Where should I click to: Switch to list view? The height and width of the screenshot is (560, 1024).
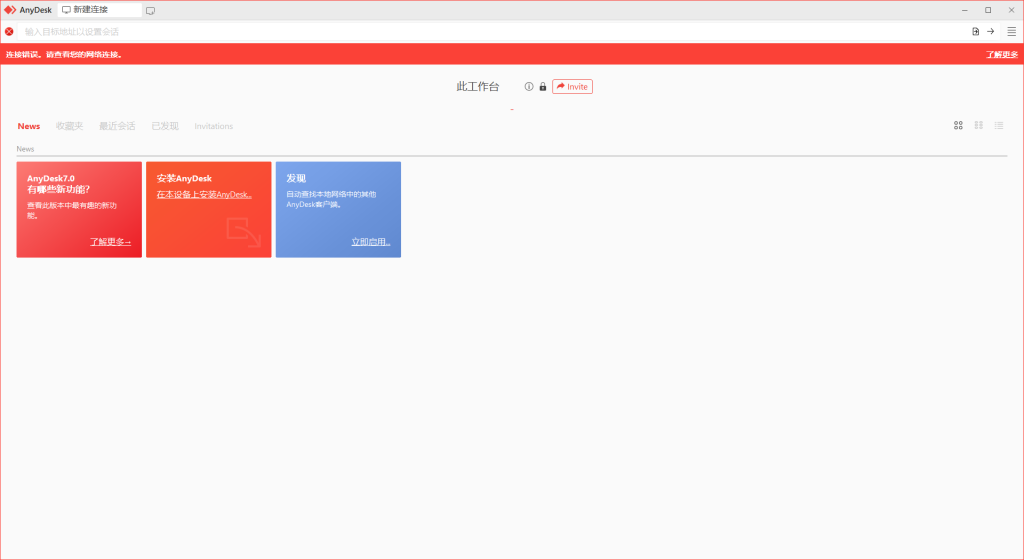pyautogui.click(x=999, y=125)
